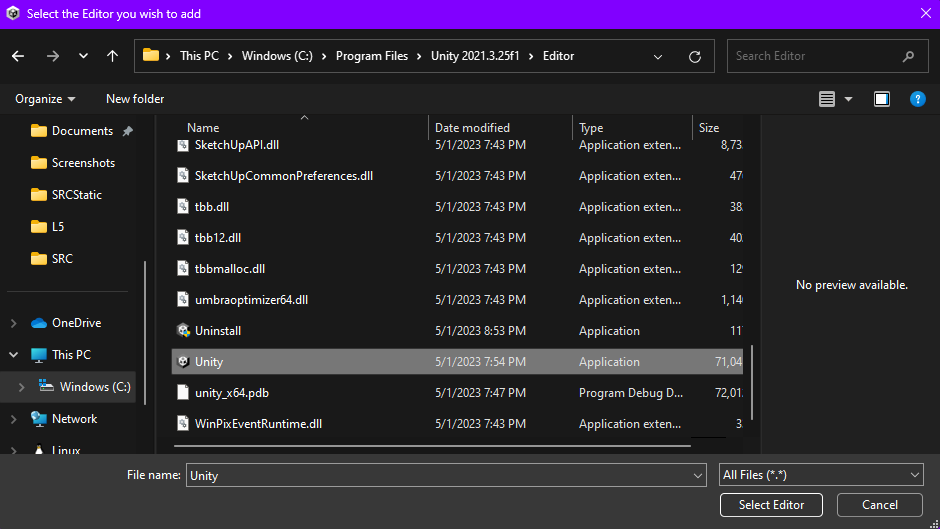Click the file list horizontal scrollbar

point(432,446)
